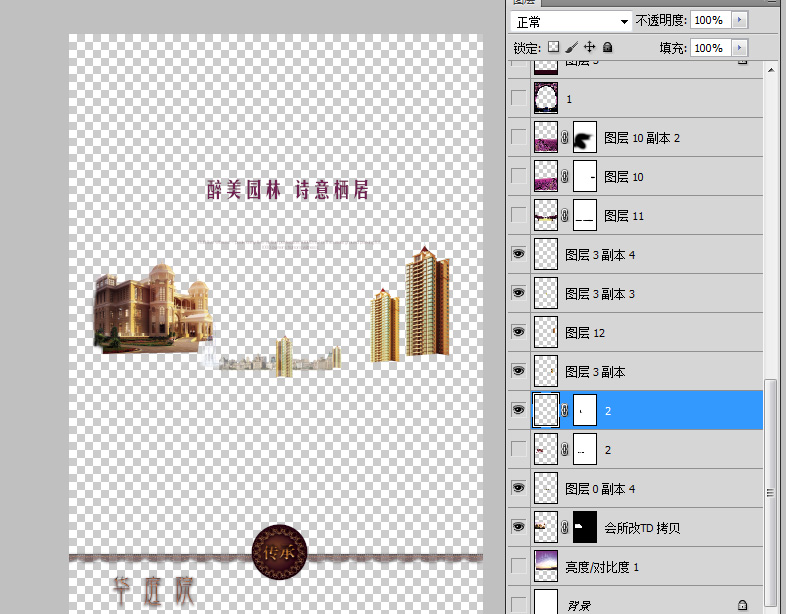
Task: Select layer name 图层 12
Action: tap(585, 333)
